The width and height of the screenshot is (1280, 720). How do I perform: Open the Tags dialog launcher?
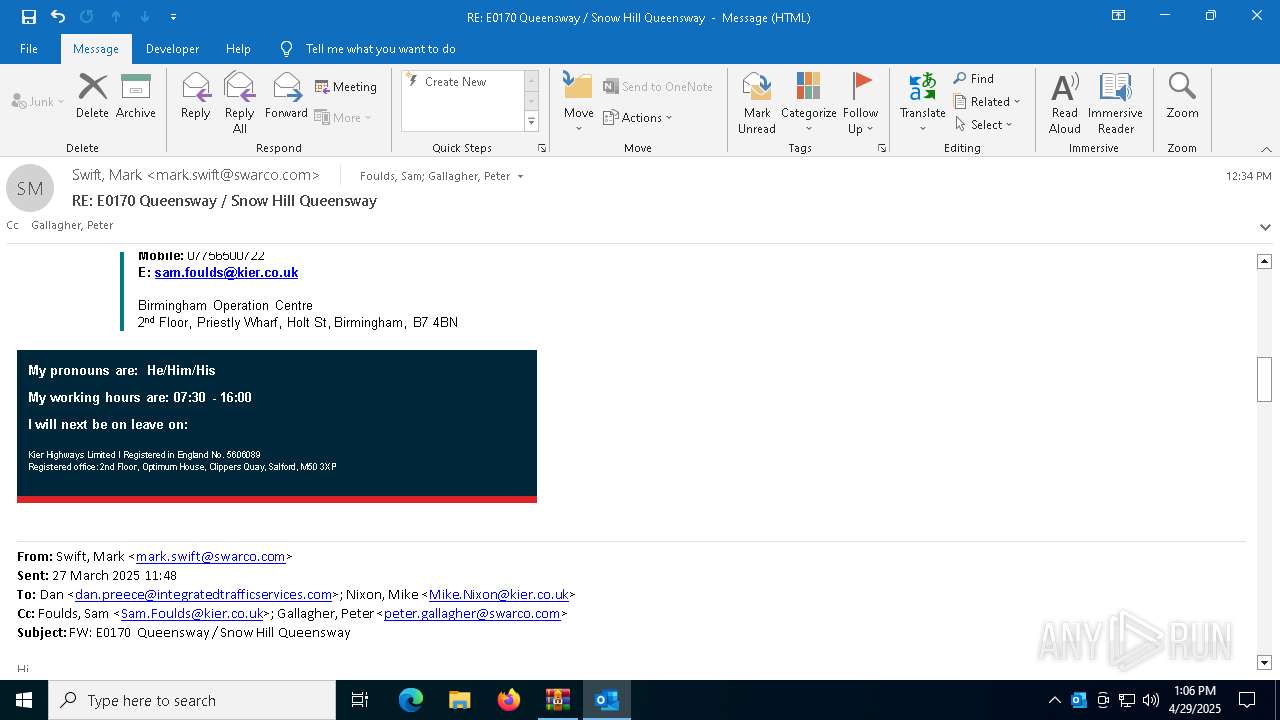[x=882, y=148]
